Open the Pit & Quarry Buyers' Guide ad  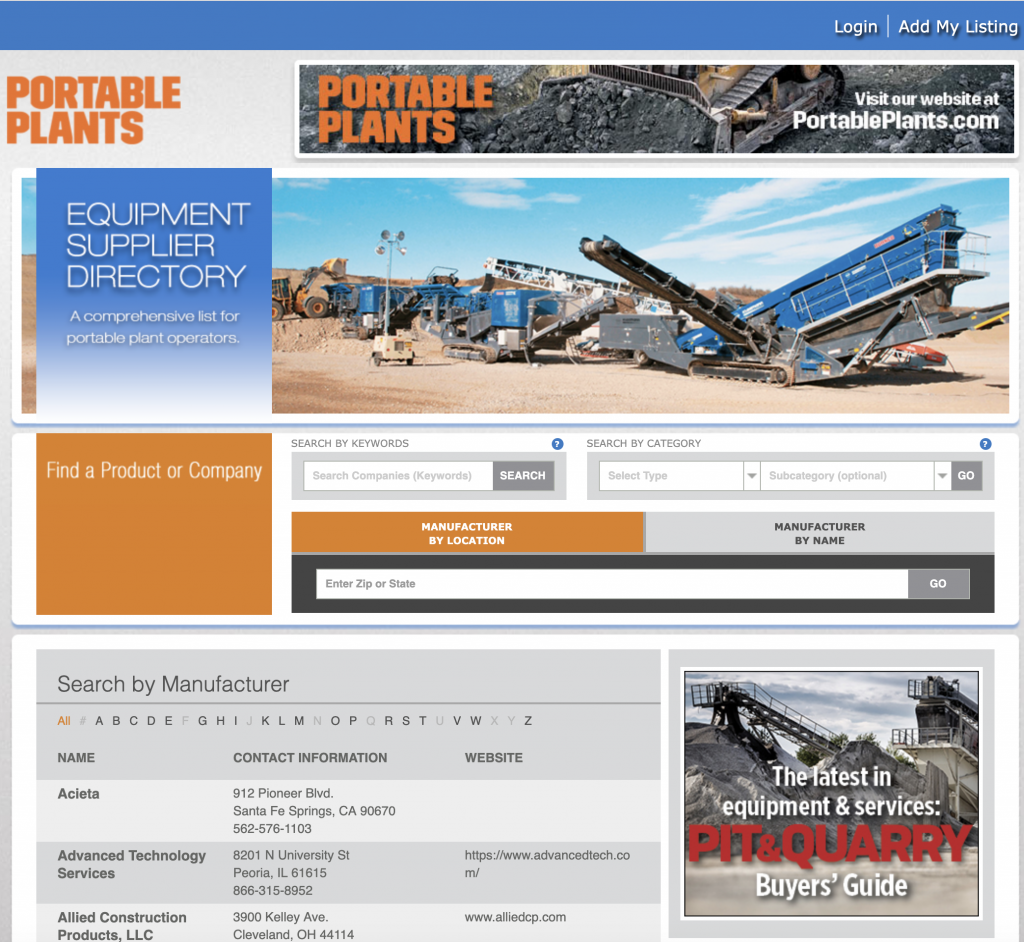click(831, 793)
